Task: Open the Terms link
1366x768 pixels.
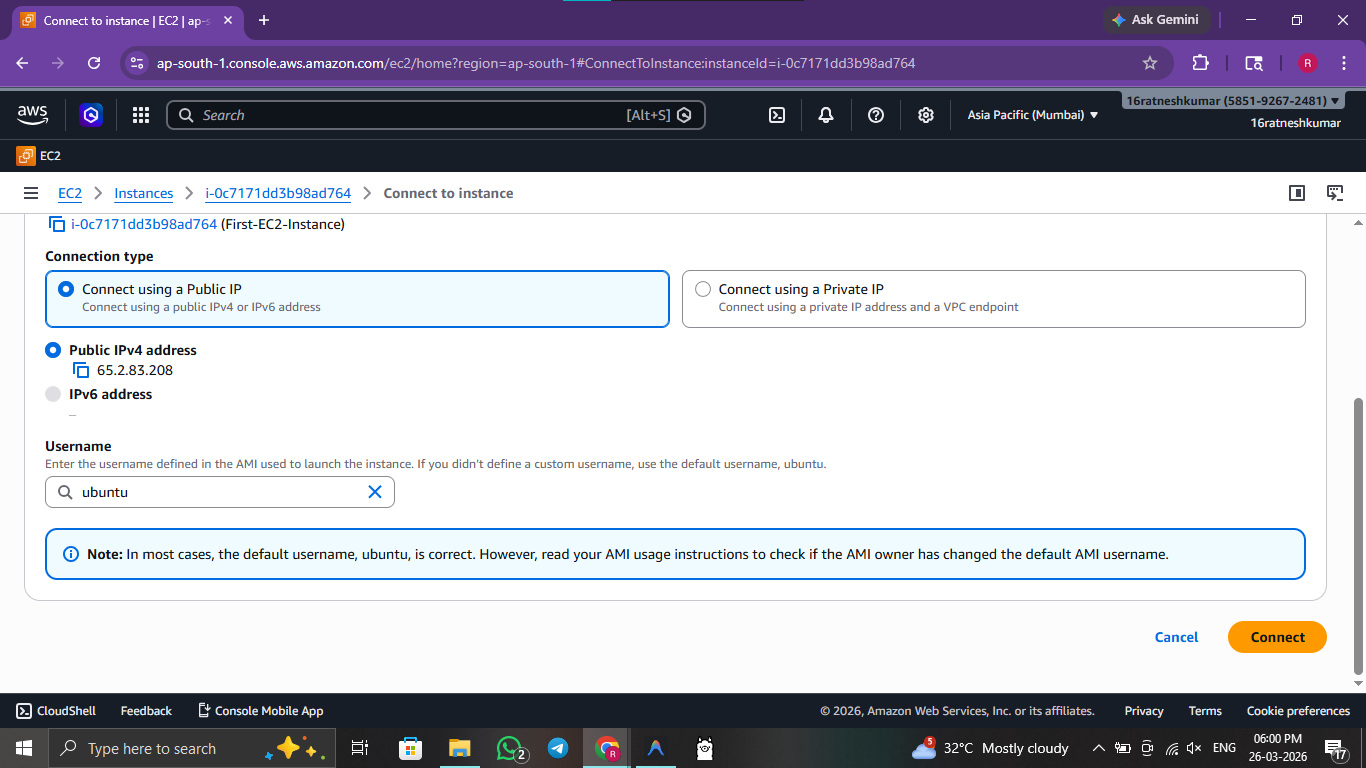Action: [1205, 711]
